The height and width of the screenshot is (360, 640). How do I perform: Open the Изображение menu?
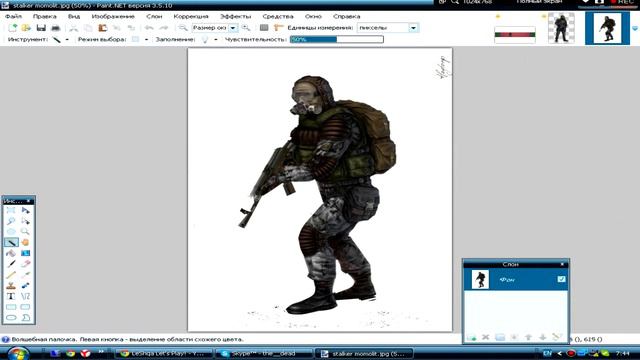point(113,16)
